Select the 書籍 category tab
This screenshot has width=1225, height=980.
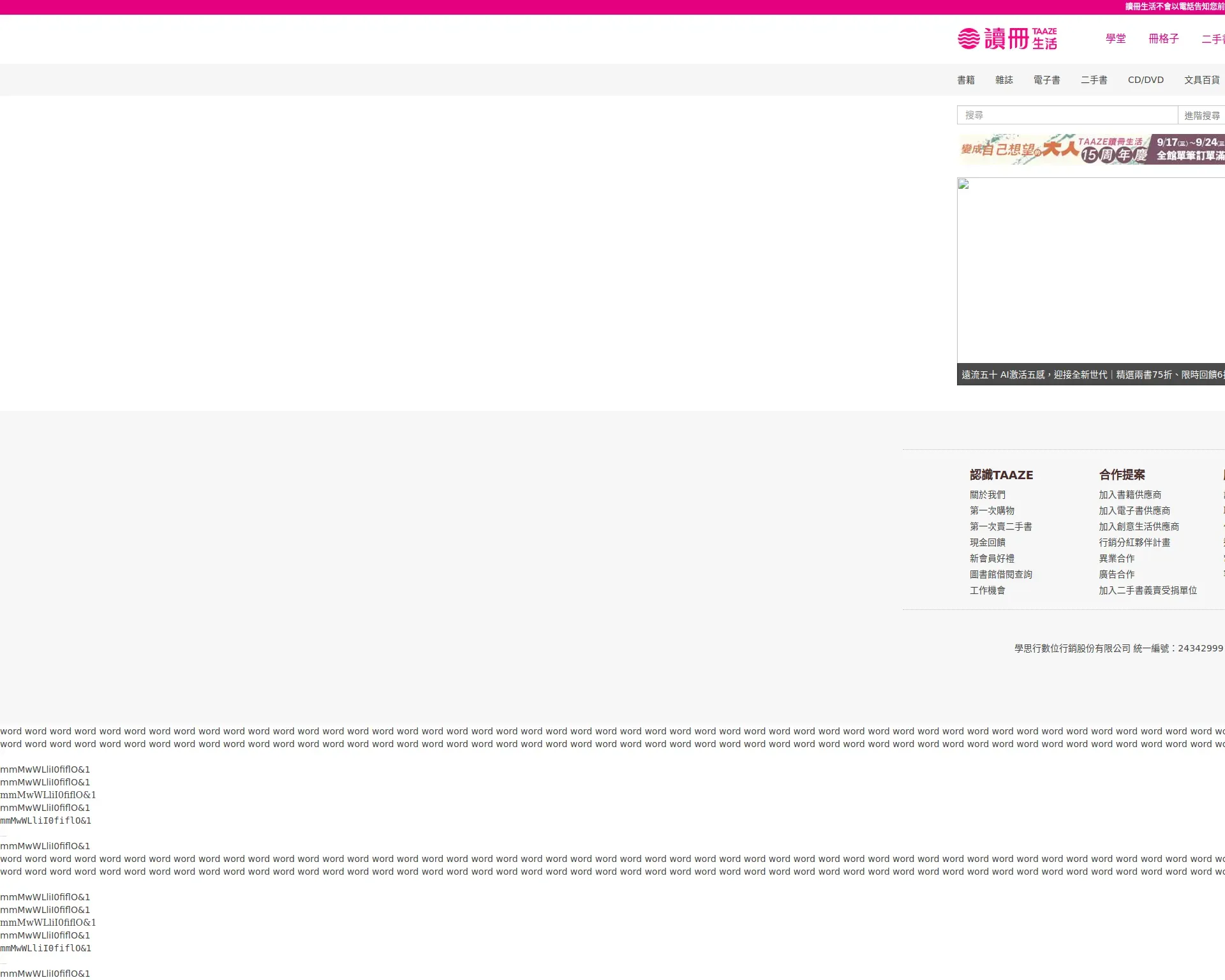[965, 80]
